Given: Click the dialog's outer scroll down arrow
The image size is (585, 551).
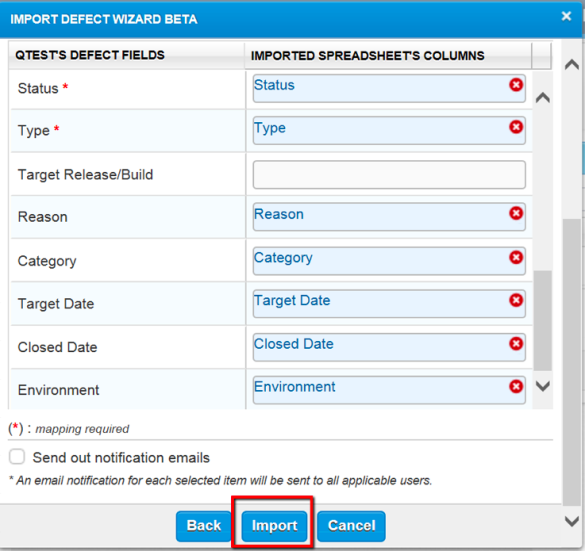Looking at the screenshot, I should pos(572,521).
